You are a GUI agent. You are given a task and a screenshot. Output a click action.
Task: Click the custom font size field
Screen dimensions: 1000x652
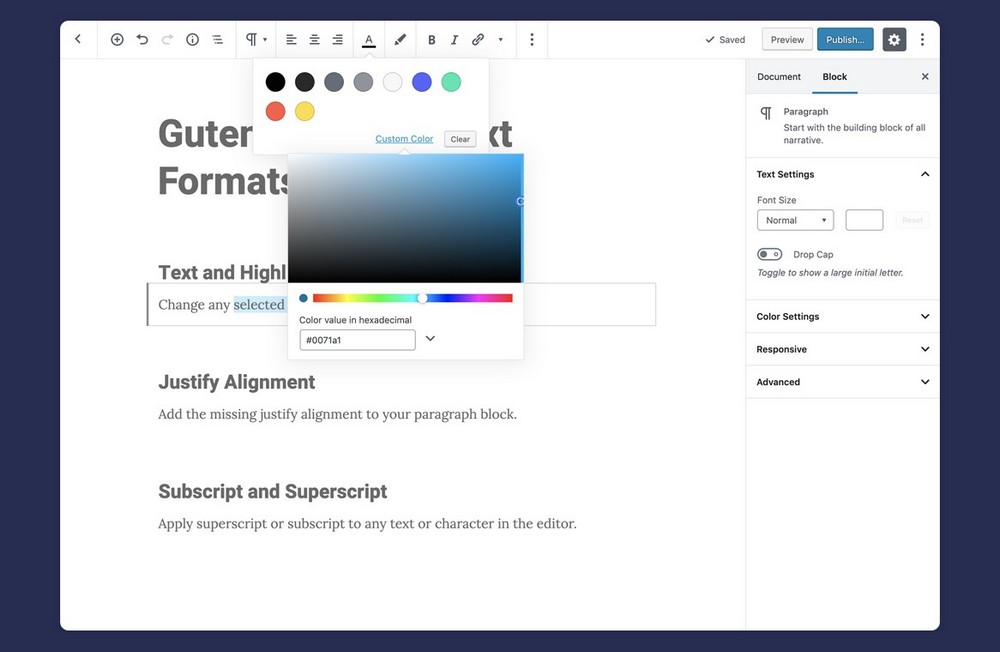(864, 220)
